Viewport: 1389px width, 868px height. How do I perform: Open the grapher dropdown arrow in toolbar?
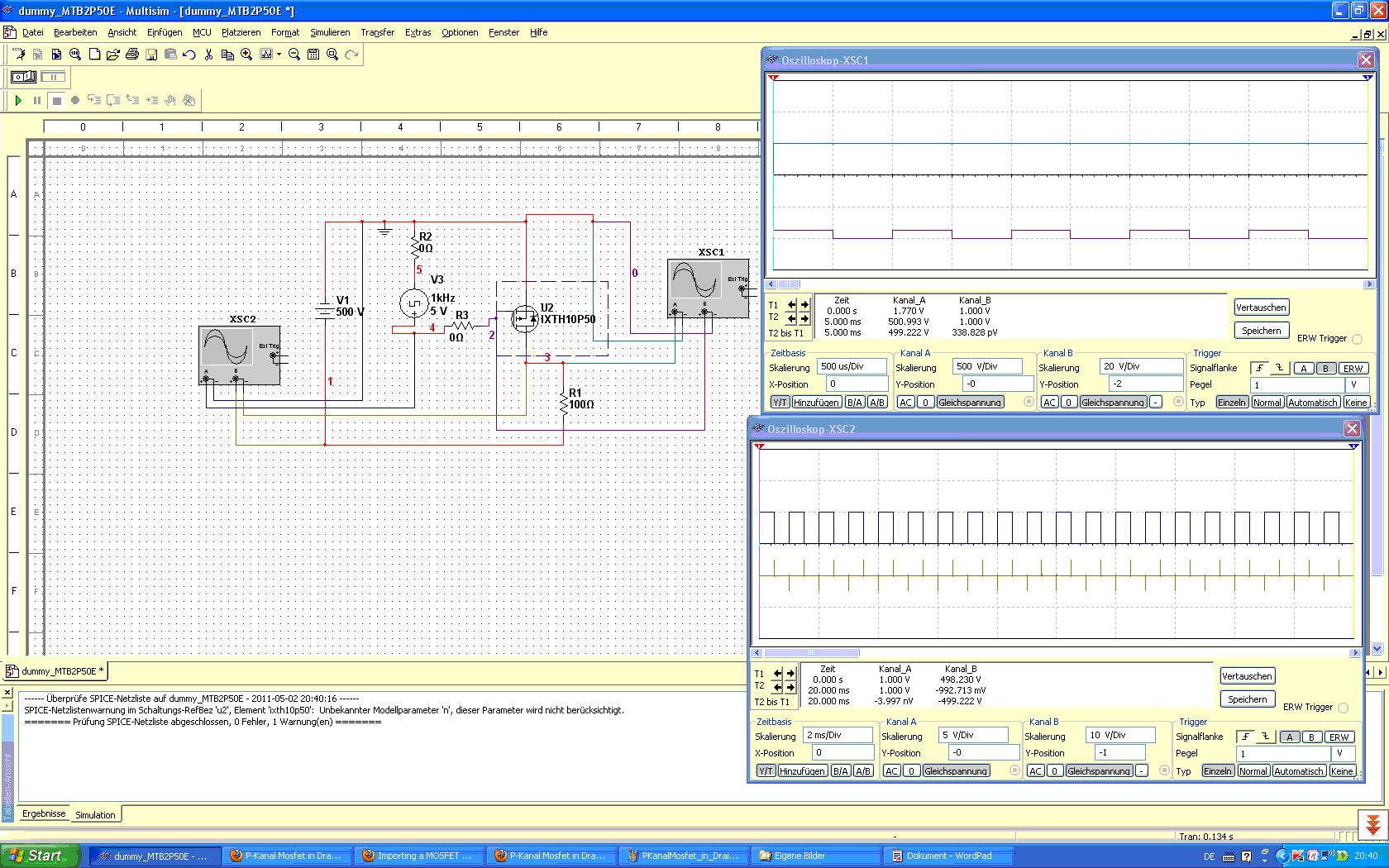point(279,55)
